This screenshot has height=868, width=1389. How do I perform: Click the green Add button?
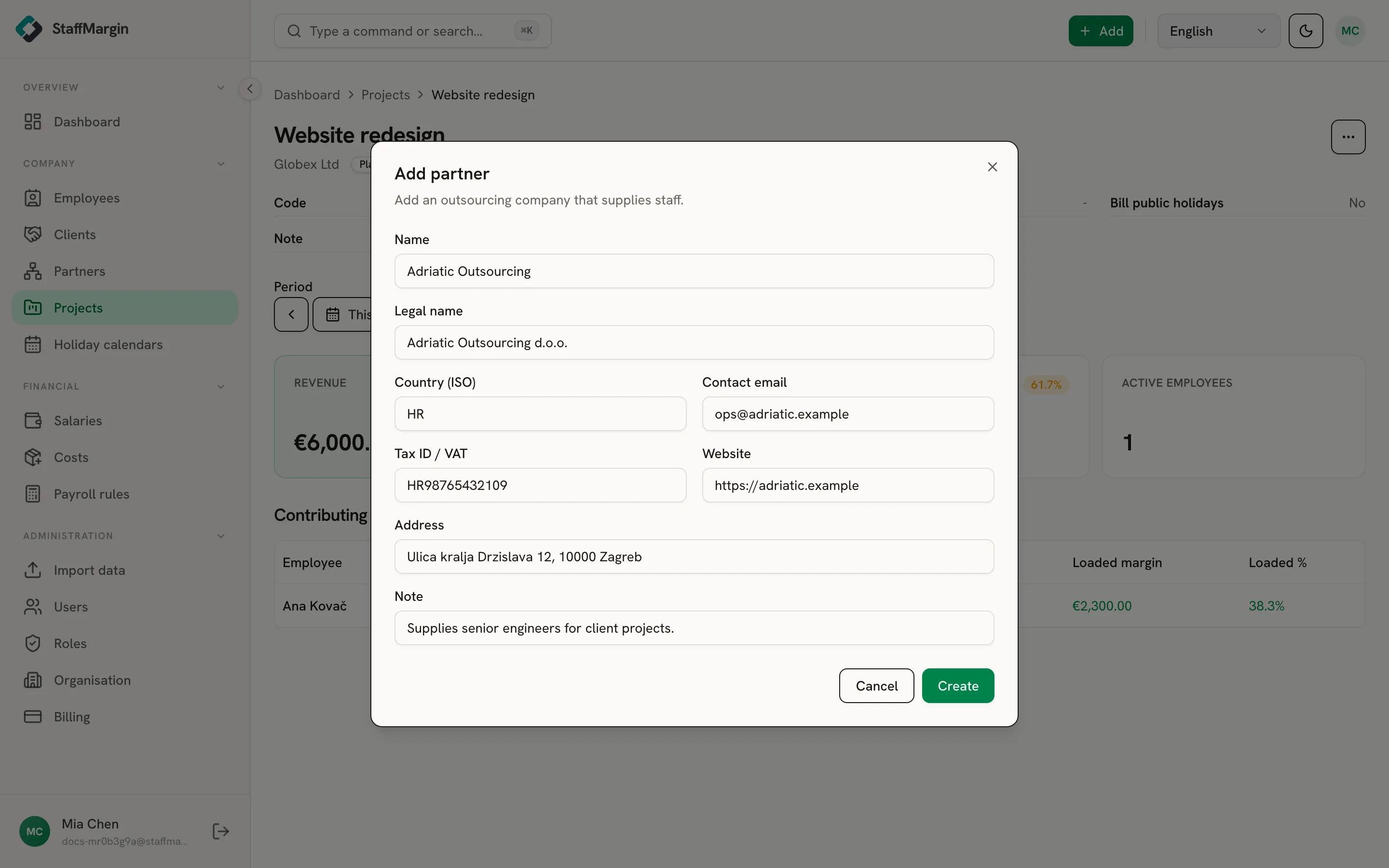pos(1101,31)
